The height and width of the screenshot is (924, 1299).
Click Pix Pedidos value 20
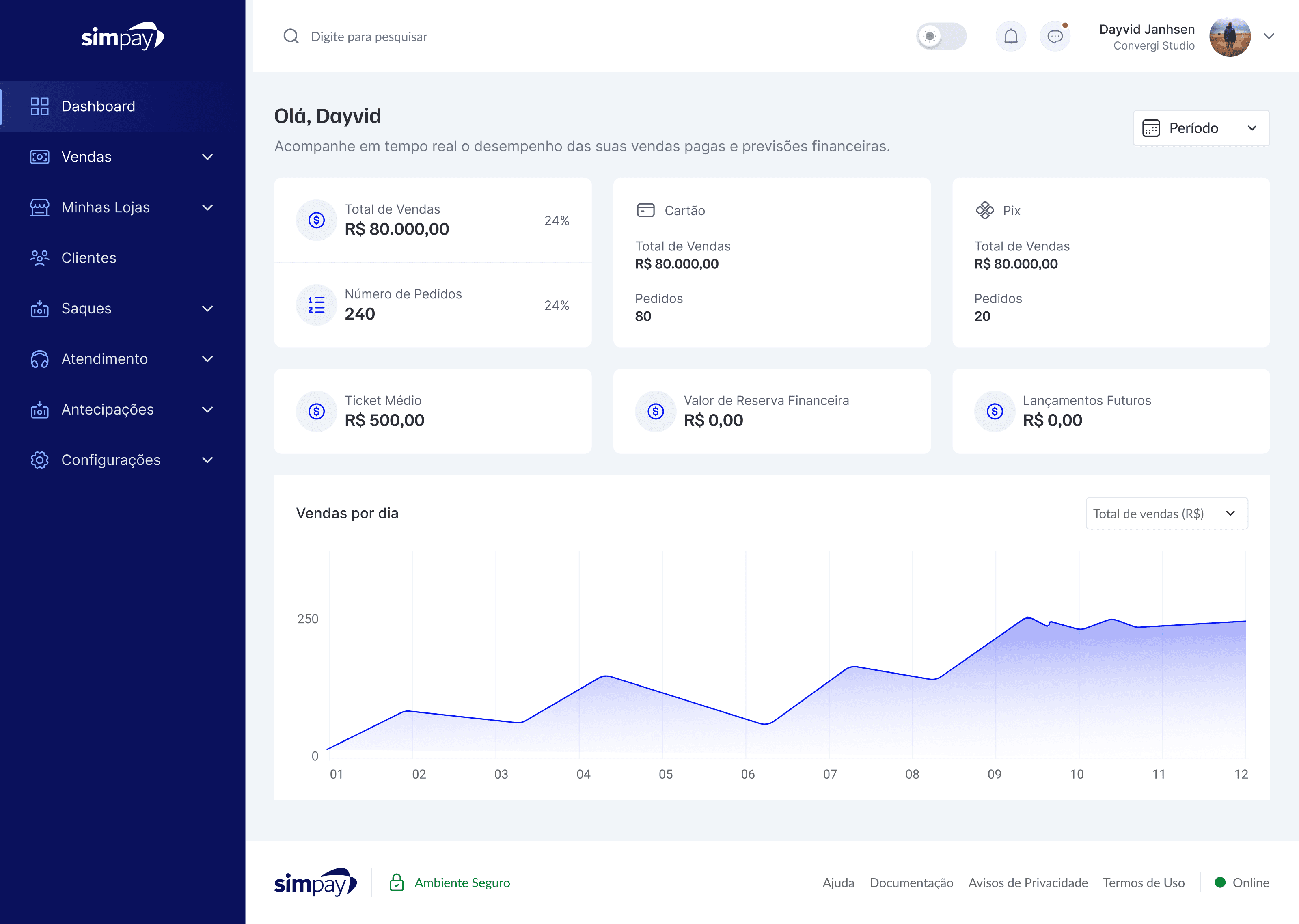[x=982, y=316]
